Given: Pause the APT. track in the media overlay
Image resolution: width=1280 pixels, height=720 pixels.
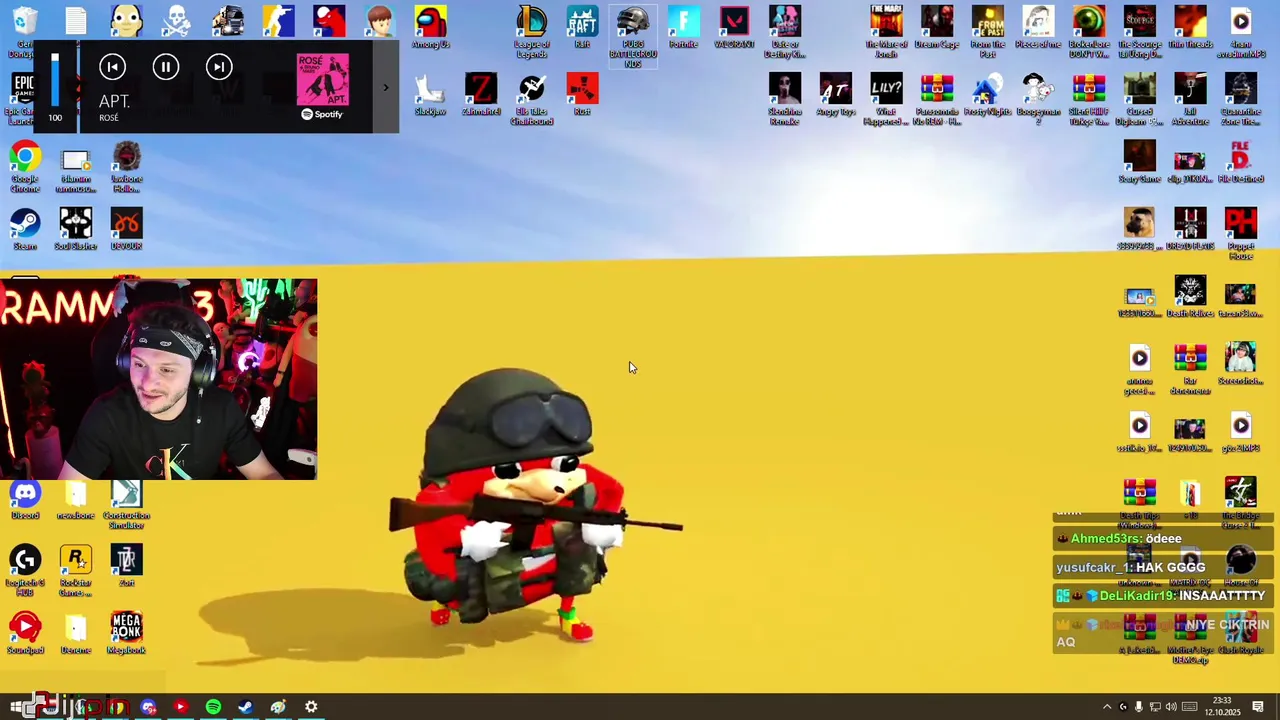Looking at the screenshot, I should (166, 67).
